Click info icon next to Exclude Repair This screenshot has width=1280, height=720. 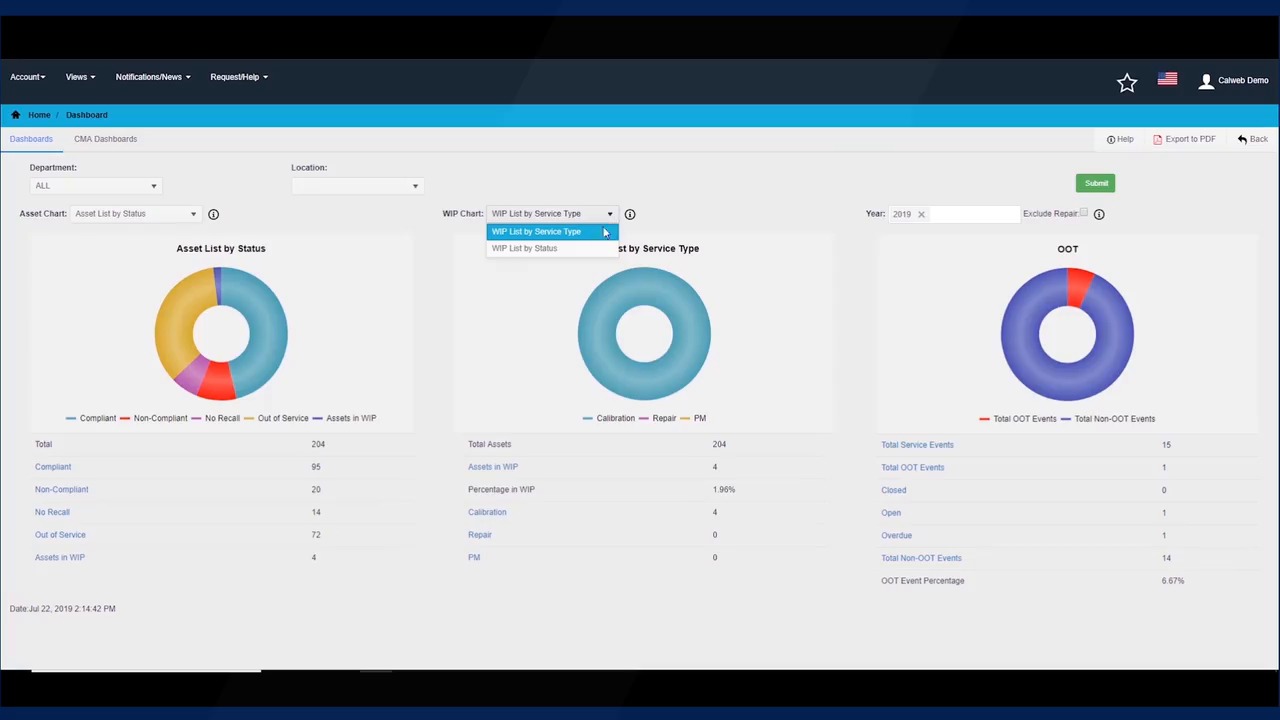pyautogui.click(x=1099, y=214)
